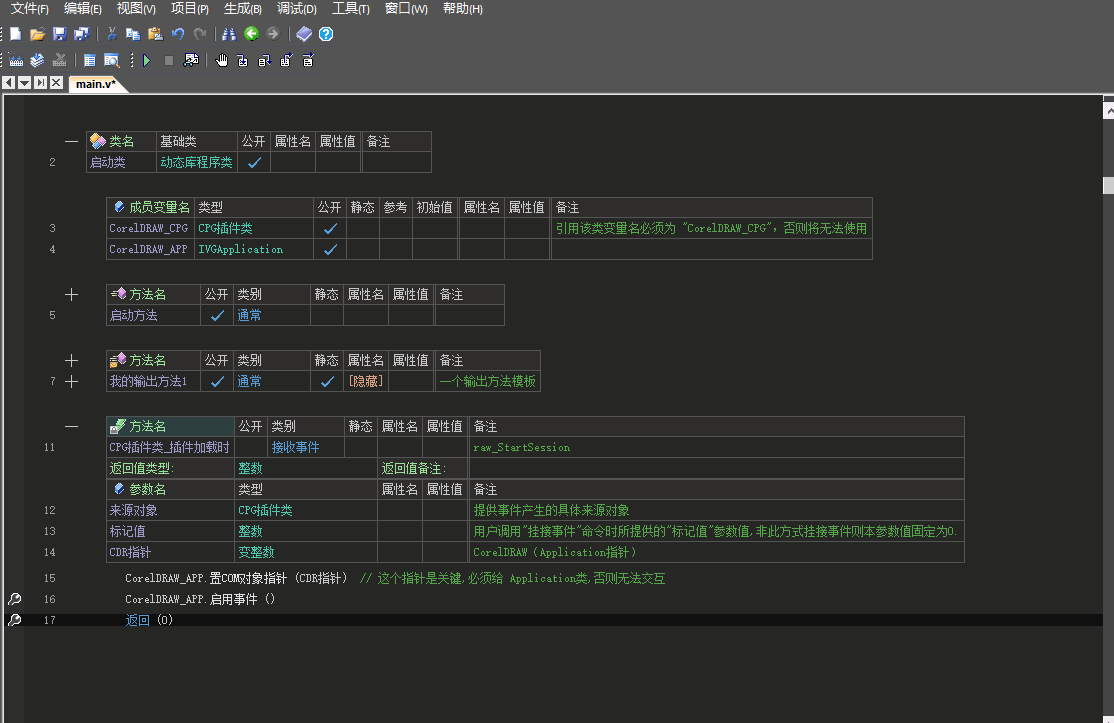This screenshot has width=1114, height=723.
Task: Click the 返回 (0) code line
Action: [x=149, y=620]
